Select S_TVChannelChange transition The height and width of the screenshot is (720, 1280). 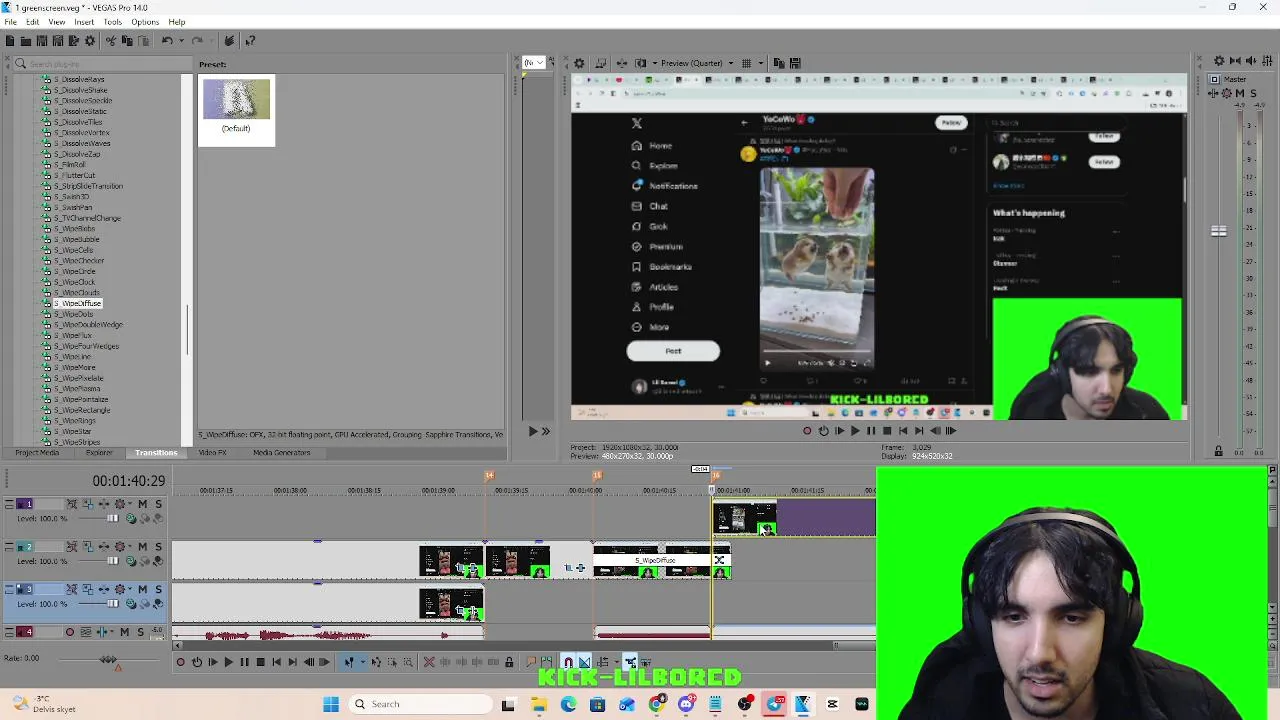coord(87,218)
